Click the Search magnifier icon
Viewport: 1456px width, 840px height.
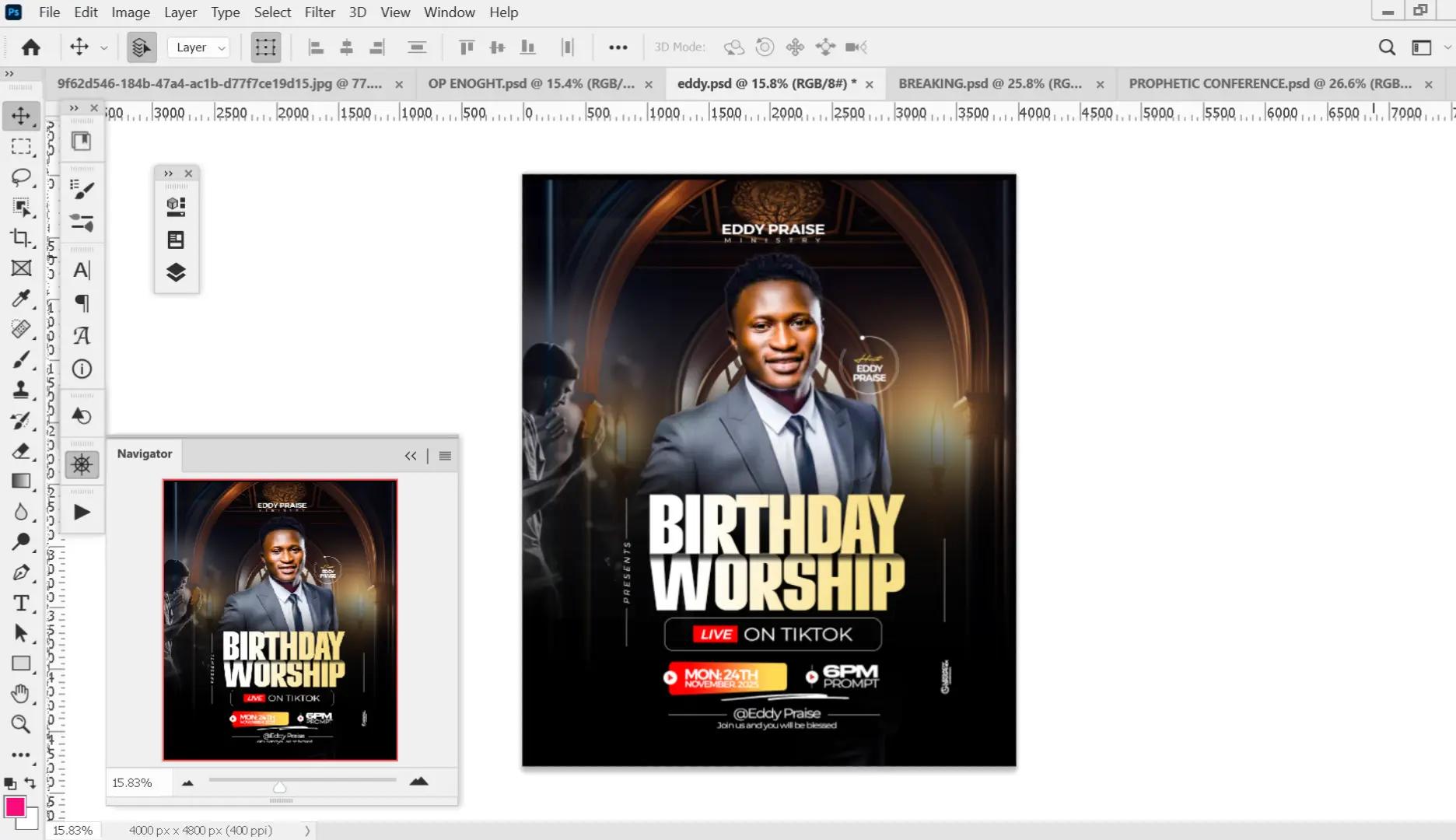(x=1386, y=47)
